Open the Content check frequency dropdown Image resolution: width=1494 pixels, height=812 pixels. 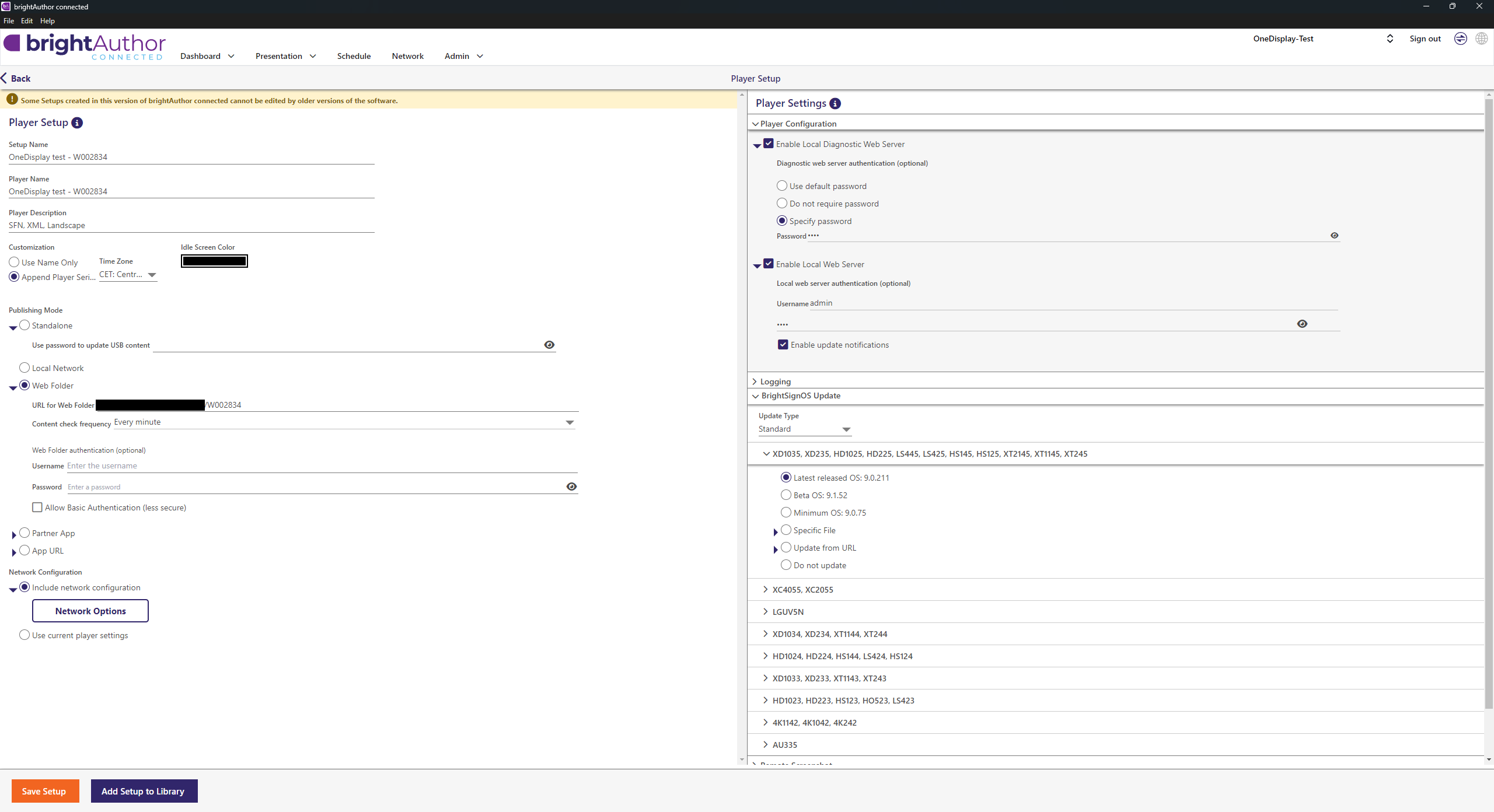pos(570,422)
